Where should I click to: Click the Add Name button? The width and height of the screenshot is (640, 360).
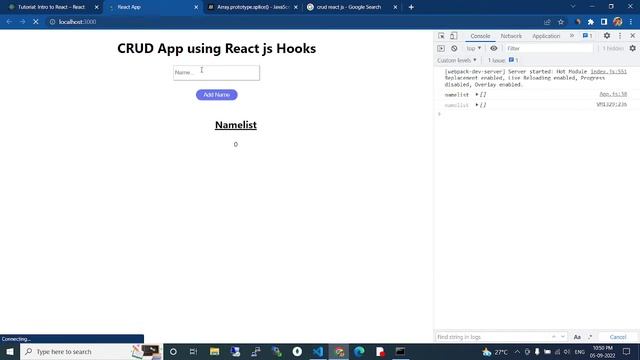217,95
